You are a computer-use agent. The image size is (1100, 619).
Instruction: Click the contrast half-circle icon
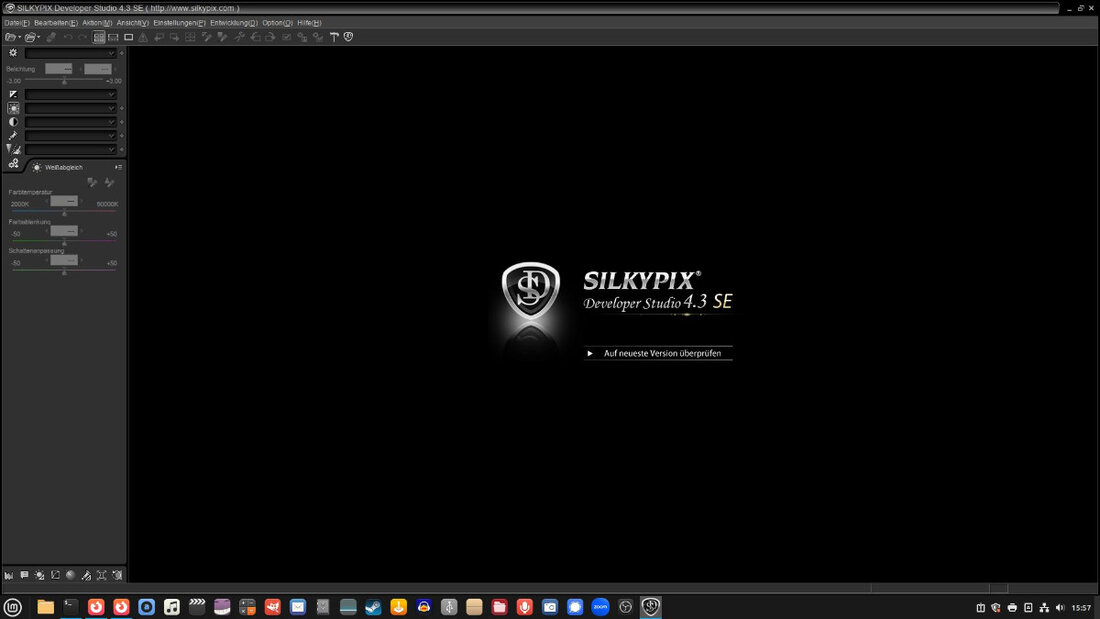13,122
